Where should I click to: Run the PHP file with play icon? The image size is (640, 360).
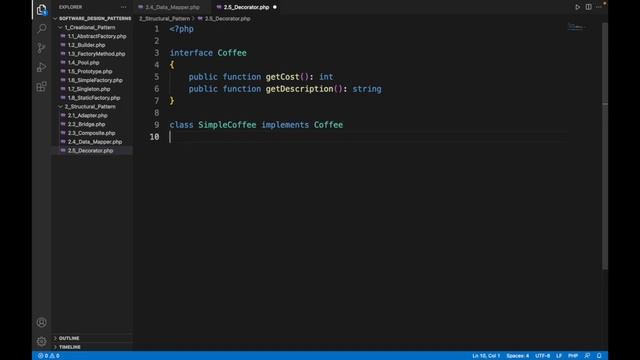point(577,7)
